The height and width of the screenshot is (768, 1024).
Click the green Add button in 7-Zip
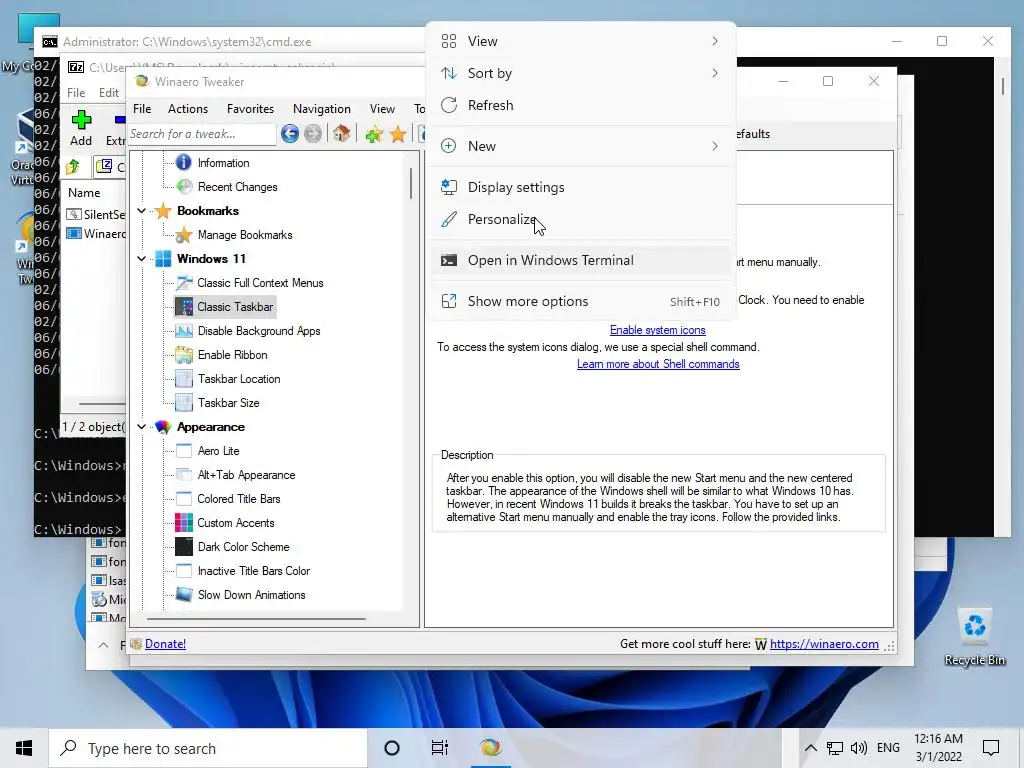(x=81, y=128)
